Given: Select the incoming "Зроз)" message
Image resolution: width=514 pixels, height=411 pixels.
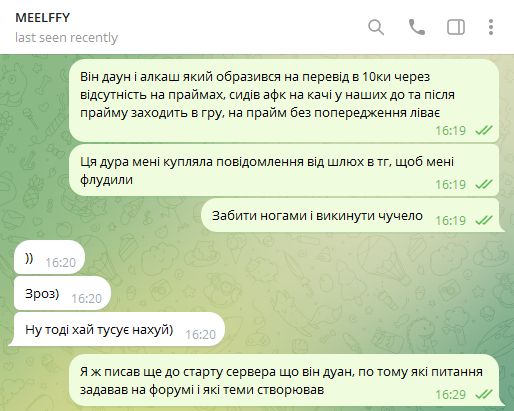Looking at the screenshot, I should (x=62, y=293).
